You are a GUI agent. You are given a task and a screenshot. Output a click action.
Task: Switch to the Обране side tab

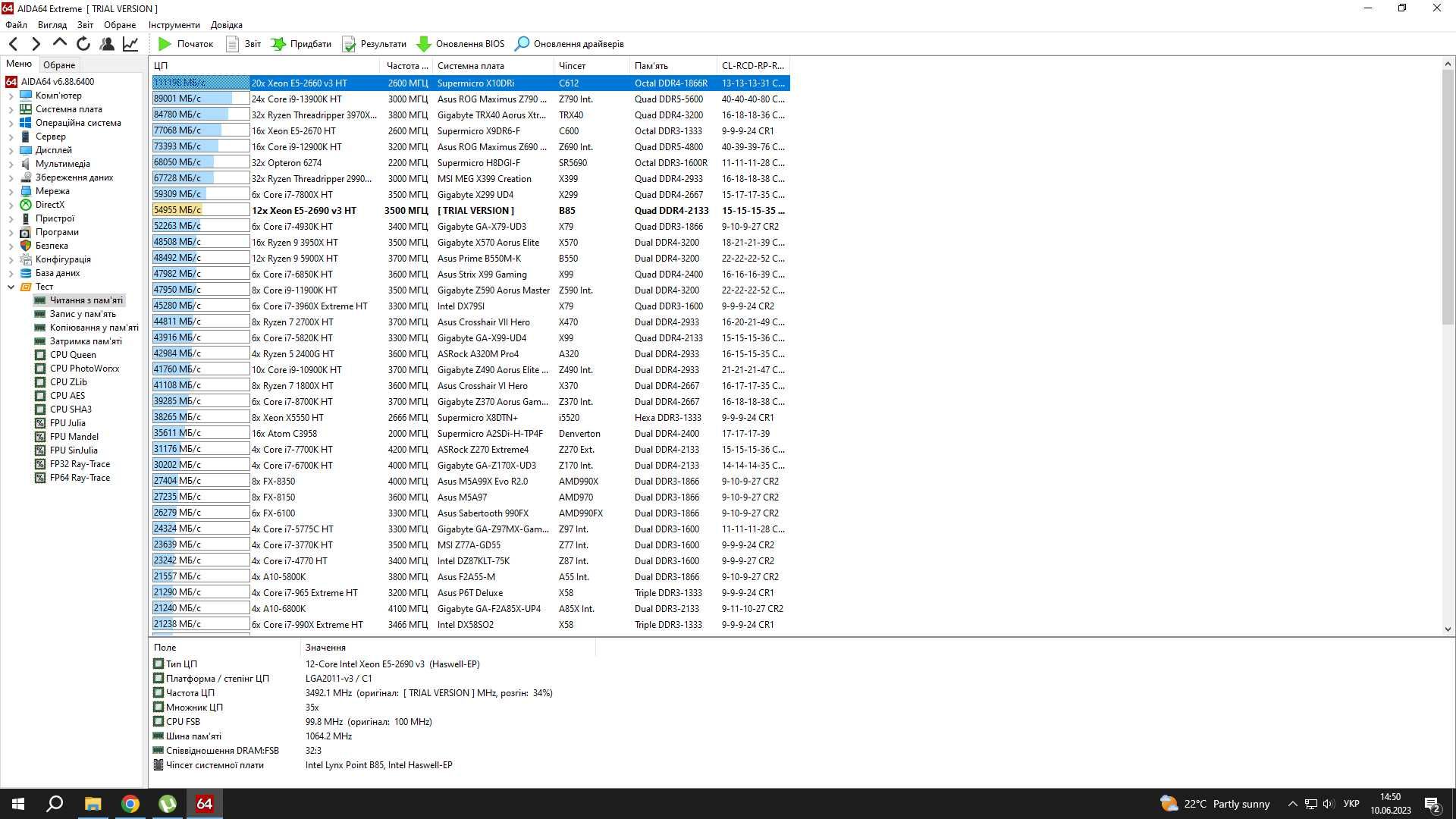click(59, 65)
